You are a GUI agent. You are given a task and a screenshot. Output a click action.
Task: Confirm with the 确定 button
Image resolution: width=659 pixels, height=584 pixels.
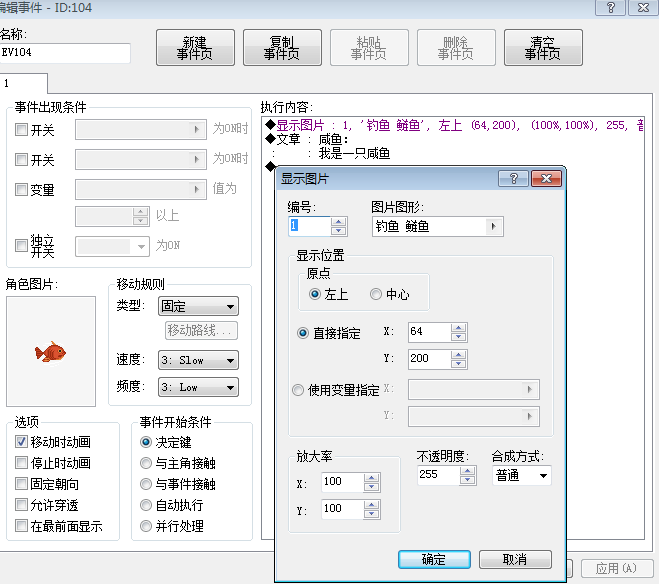click(434, 559)
